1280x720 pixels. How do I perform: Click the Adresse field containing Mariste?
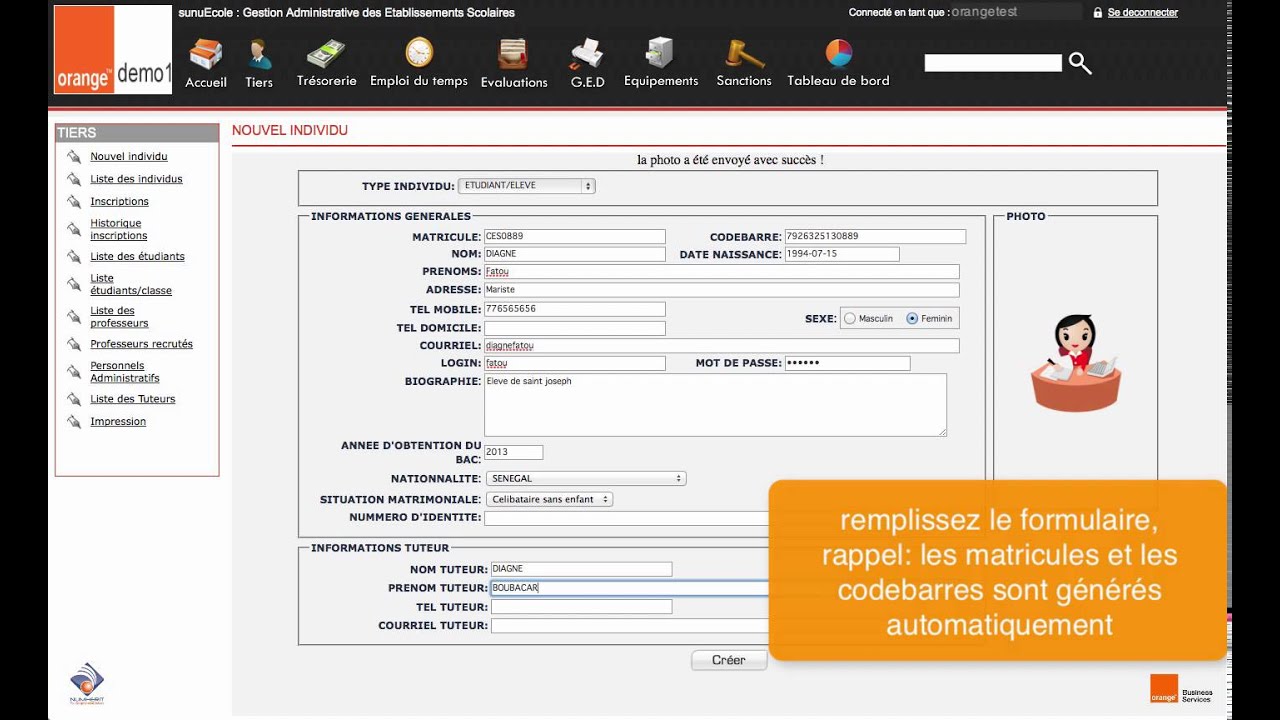(x=721, y=290)
